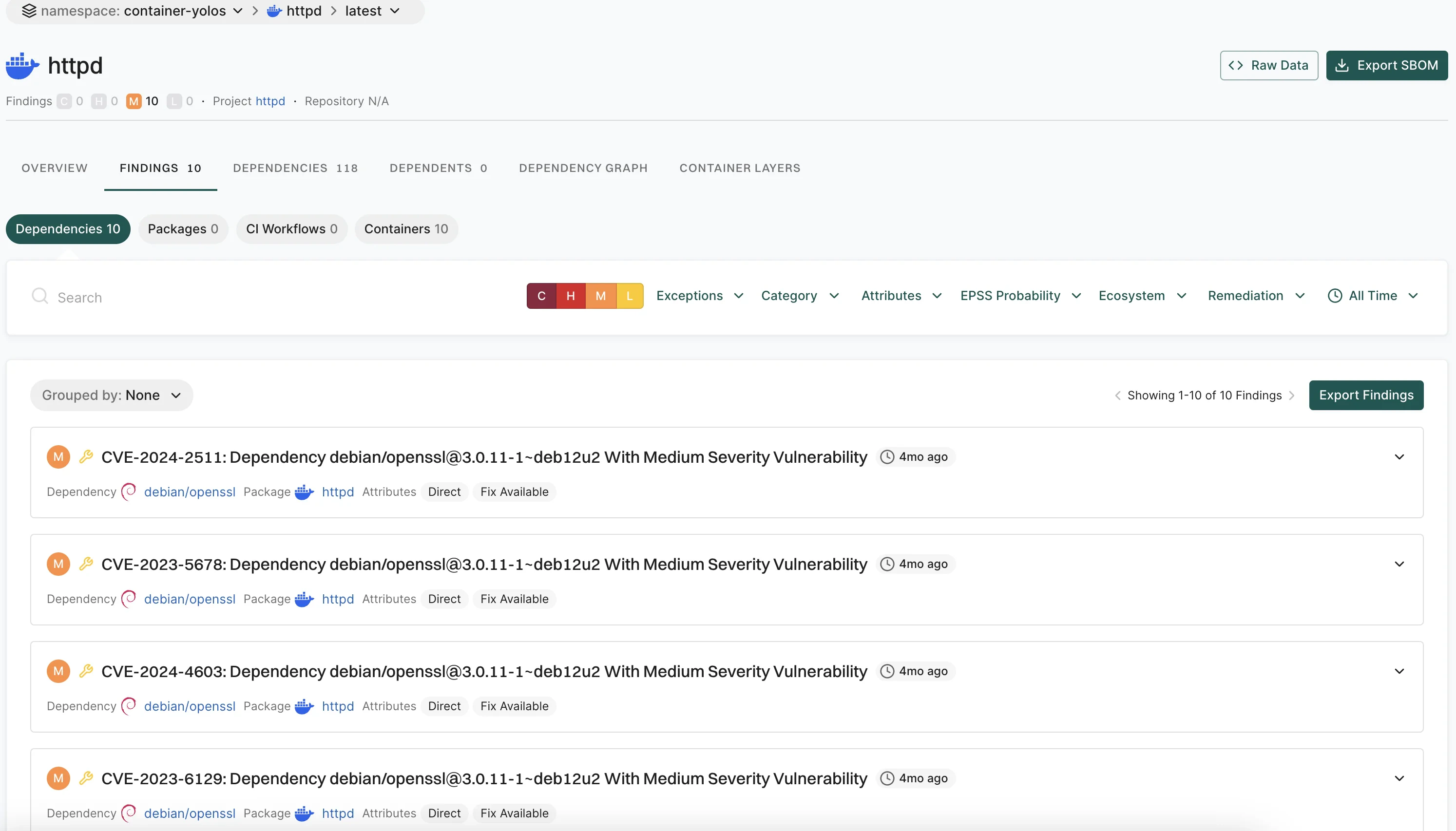The width and height of the screenshot is (1456, 831).
Task: Click the namespace layers icon in breadcrumb
Action: pyautogui.click(x=29, y=10)
